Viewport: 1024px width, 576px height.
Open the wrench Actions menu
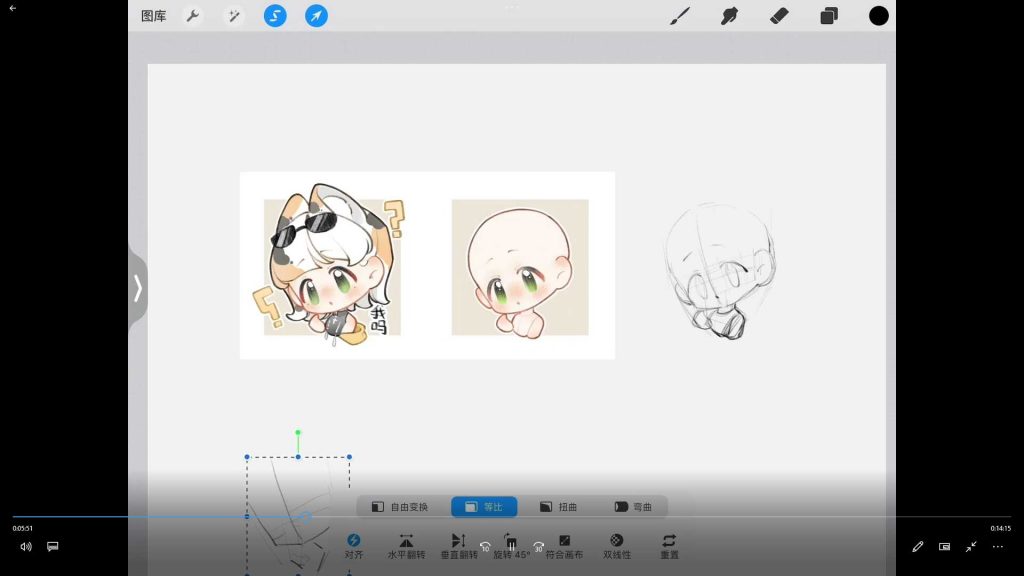coord(193,16)
